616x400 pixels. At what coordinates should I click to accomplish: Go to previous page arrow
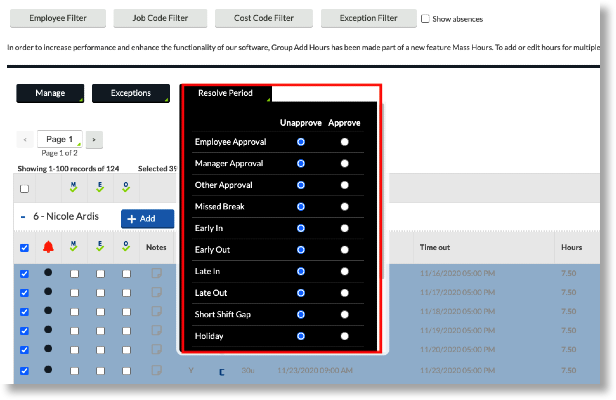pos(26,140)
